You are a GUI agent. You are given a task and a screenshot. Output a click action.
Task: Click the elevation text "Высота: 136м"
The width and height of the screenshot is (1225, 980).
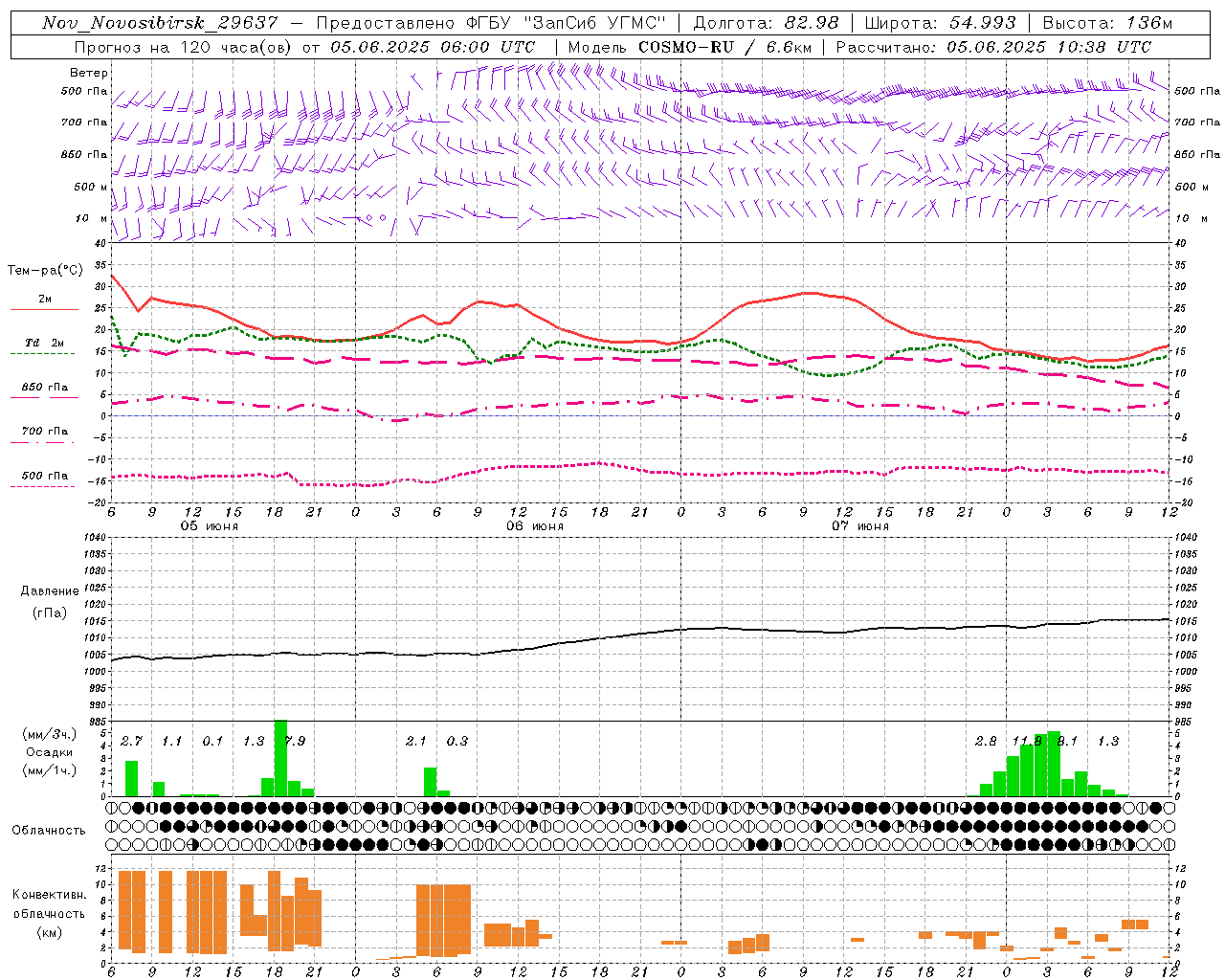1107,23
